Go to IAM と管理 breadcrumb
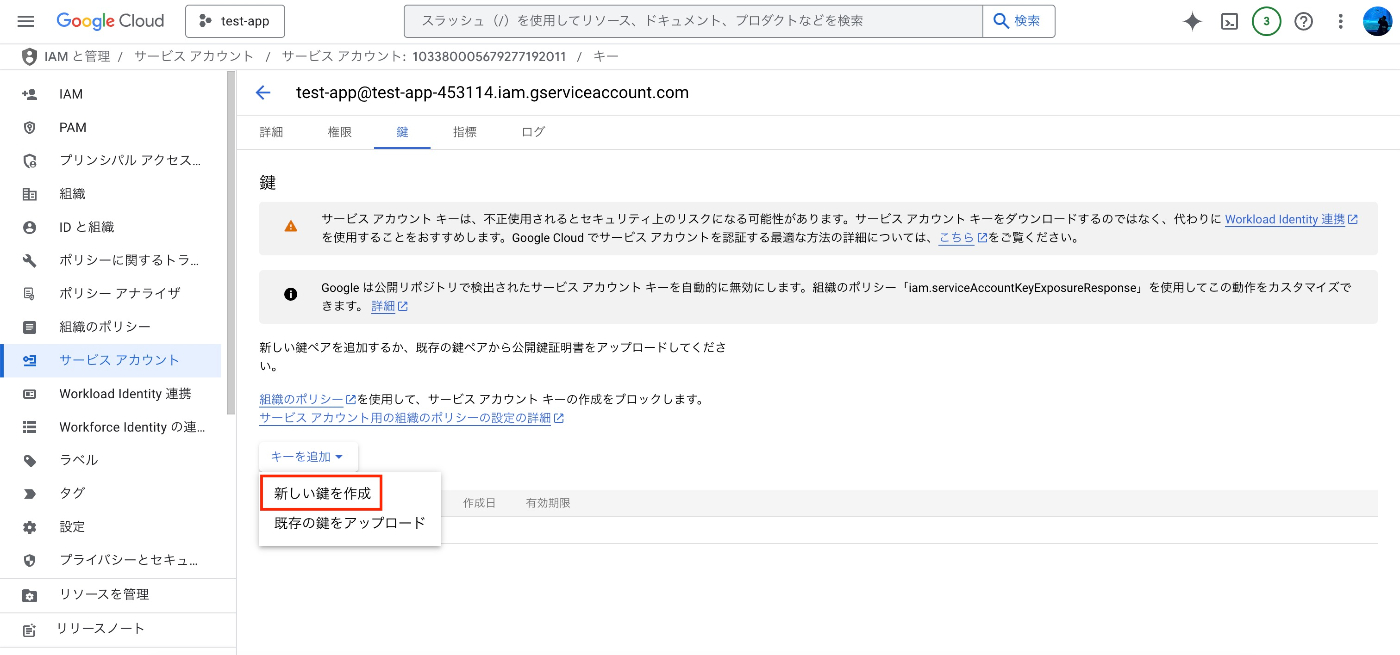Image resolution: width=1400 pixels, height=655 pixels. [77, 57]
